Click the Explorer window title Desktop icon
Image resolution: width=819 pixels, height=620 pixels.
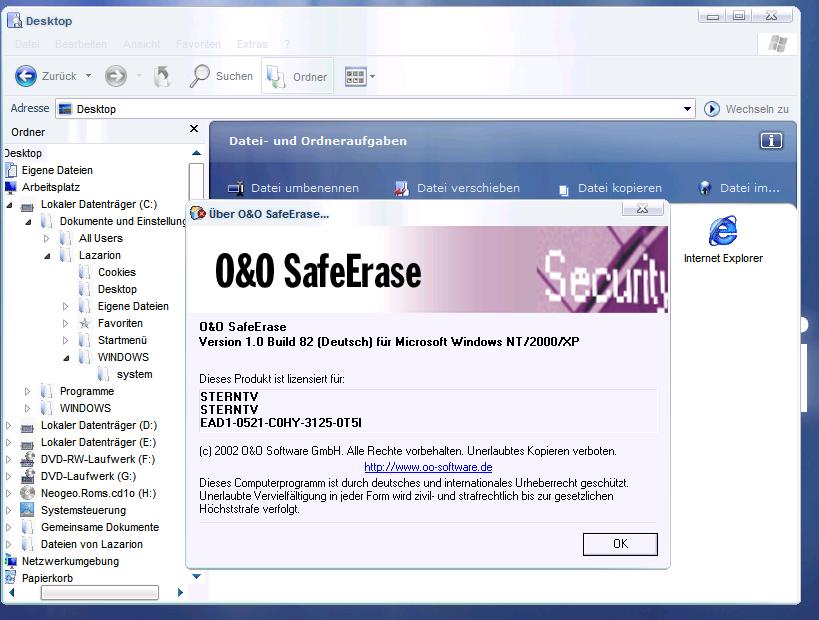15,21
